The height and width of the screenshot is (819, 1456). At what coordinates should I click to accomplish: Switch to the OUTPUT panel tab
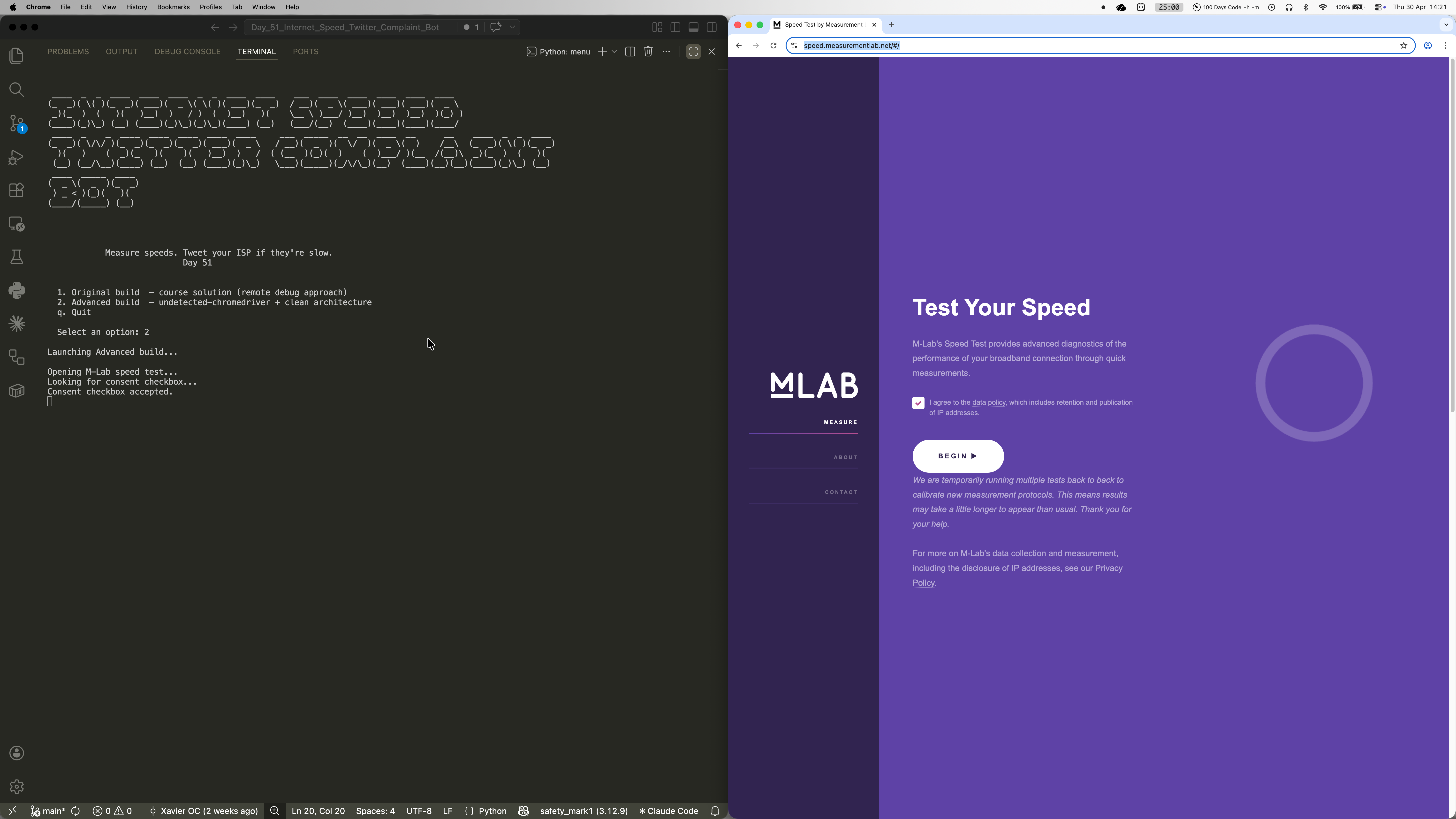tap(121, 52)
